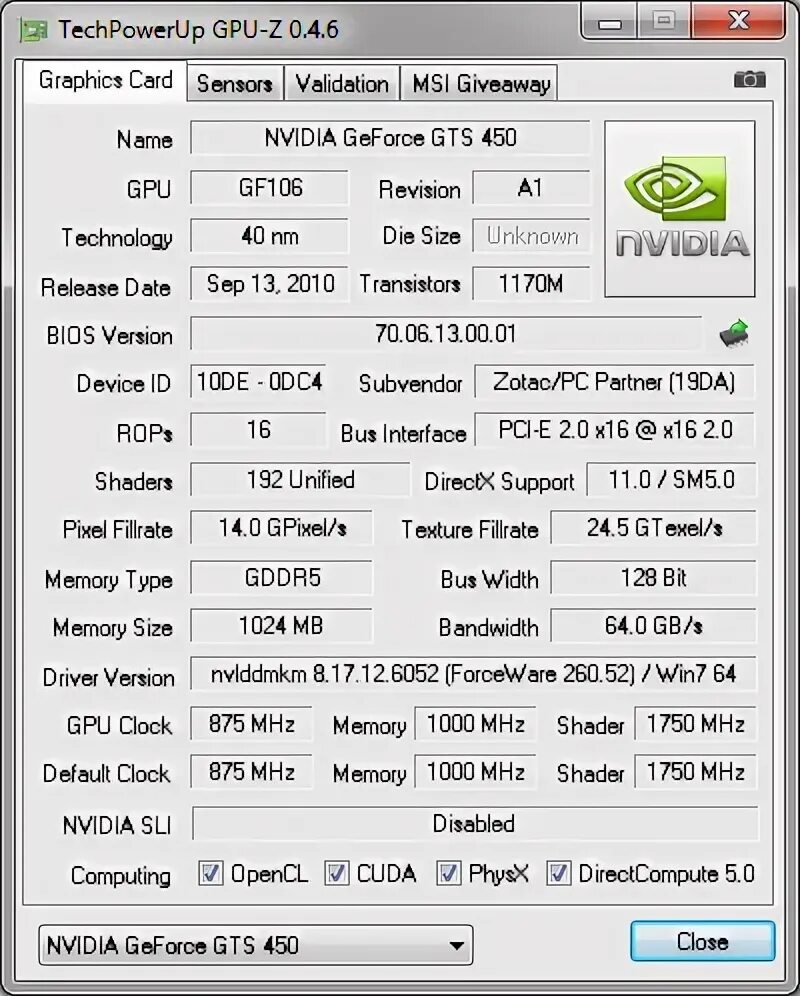The image size is (800, 996).
Task: Minimize the GPU-Z window
Action: 609,22
